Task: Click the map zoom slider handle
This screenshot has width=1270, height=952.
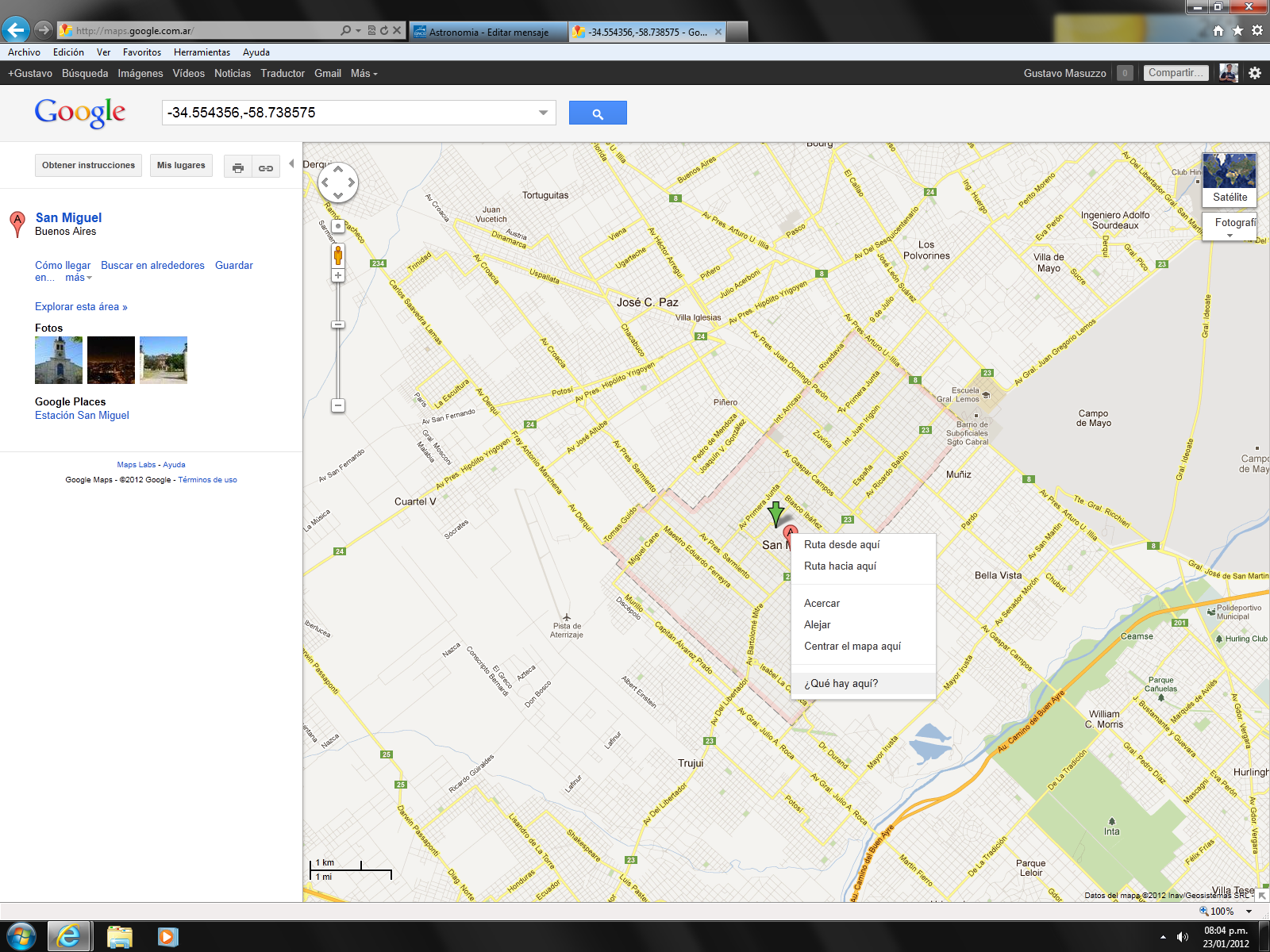Action: 338,324
